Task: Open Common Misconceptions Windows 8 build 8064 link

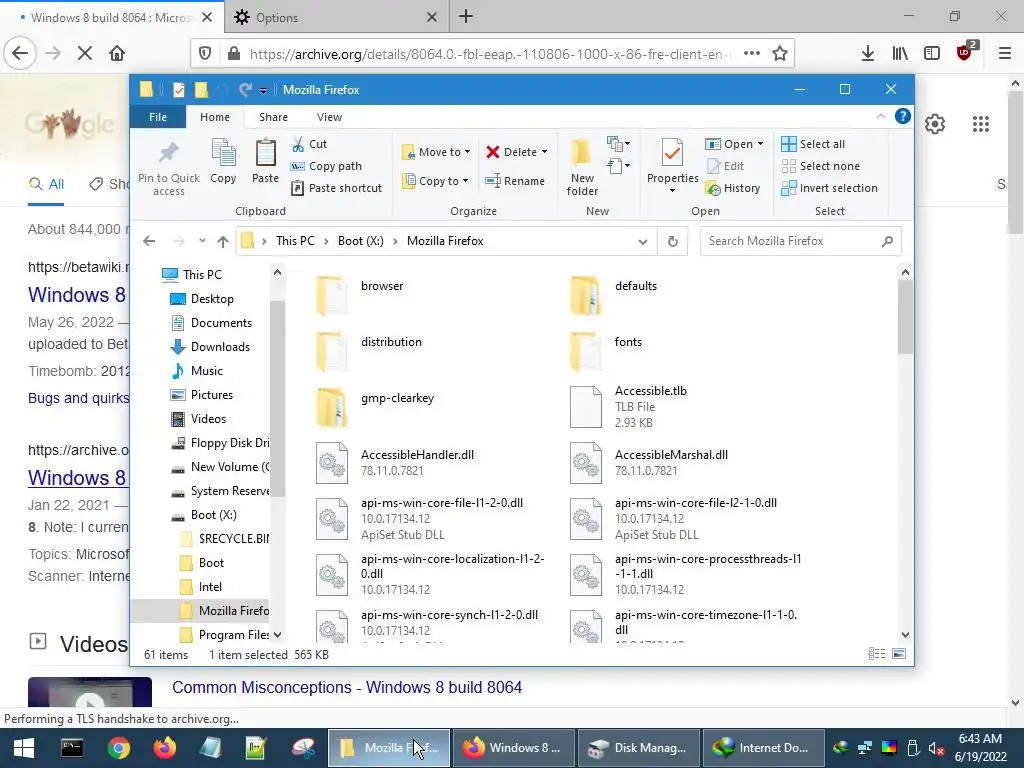Action: [x=347, y=687]
